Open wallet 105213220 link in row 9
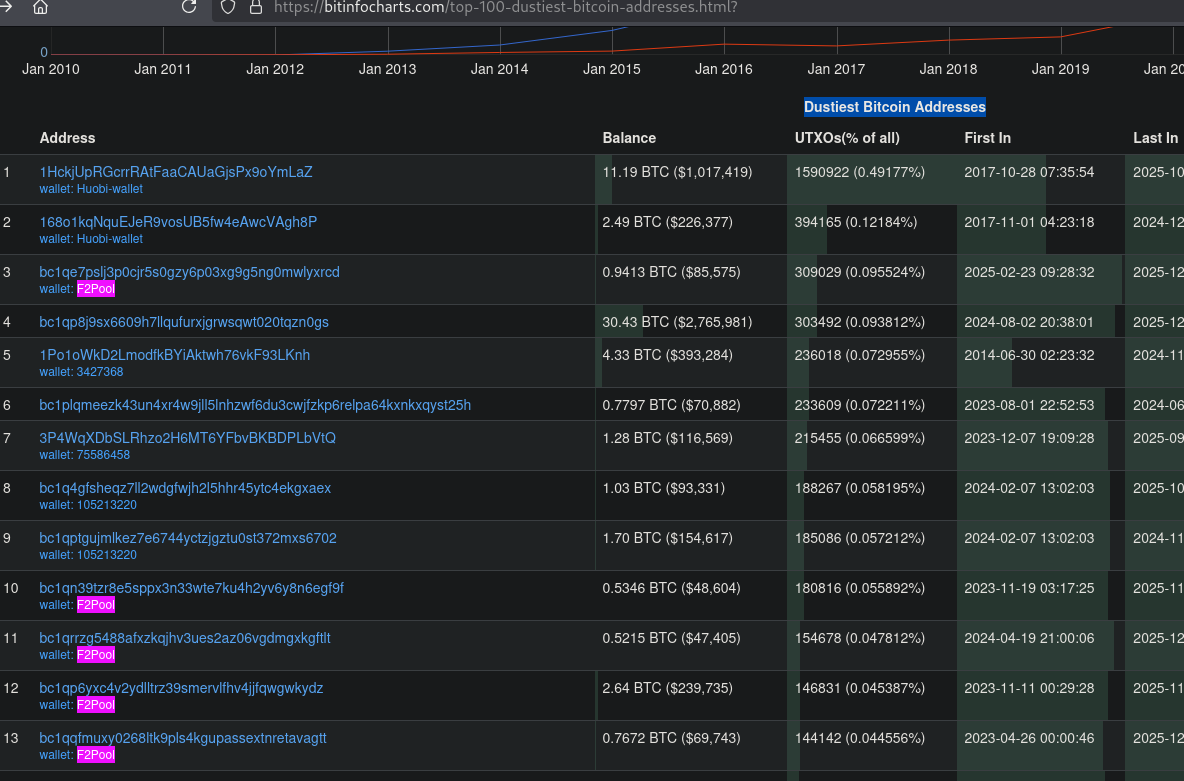The height and width of the screenshot is (781, 1184). point(106,554)
